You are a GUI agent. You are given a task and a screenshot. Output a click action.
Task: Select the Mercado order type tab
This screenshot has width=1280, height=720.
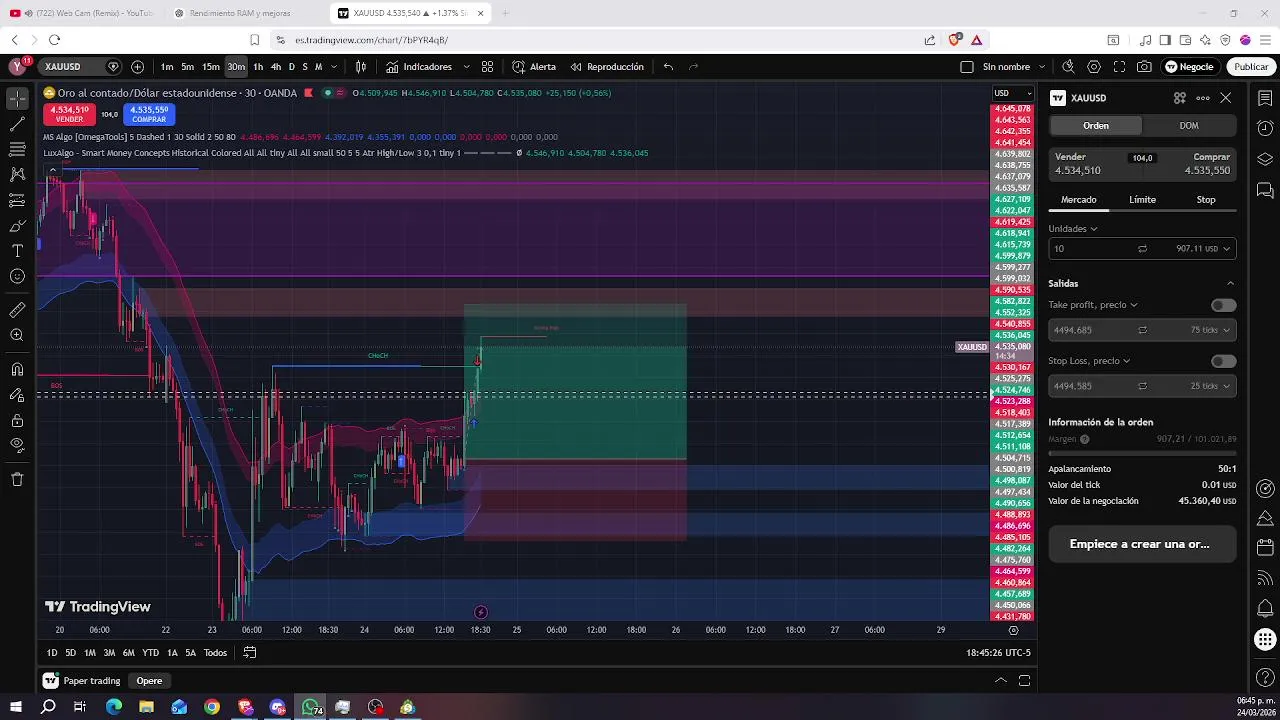[x=1079, y=200]
